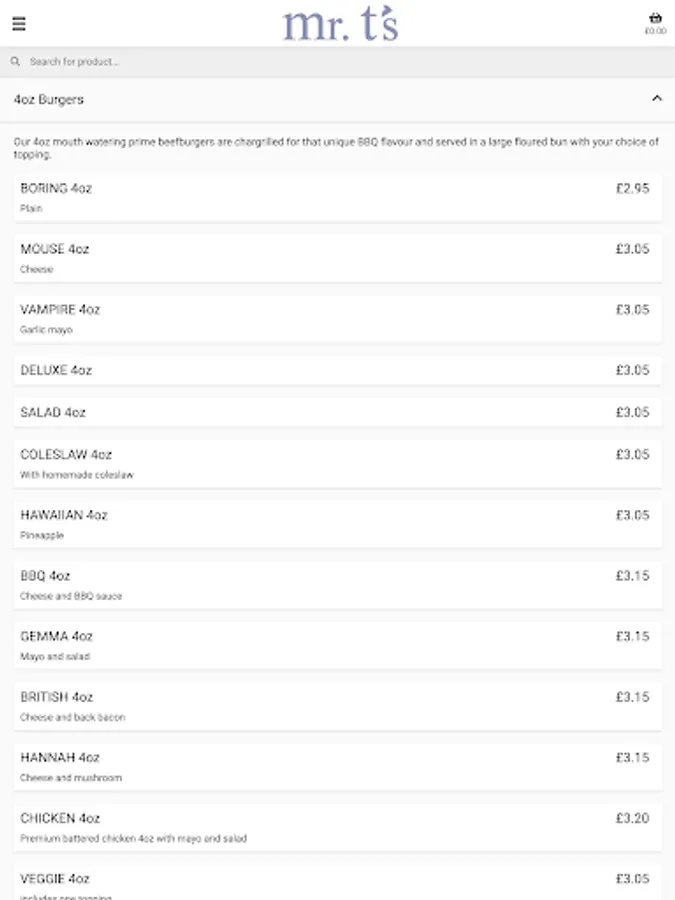Add the MOUSE 4oz cheese burger
Viewport: 675px width, 900px height.
(x=337, y=258)
